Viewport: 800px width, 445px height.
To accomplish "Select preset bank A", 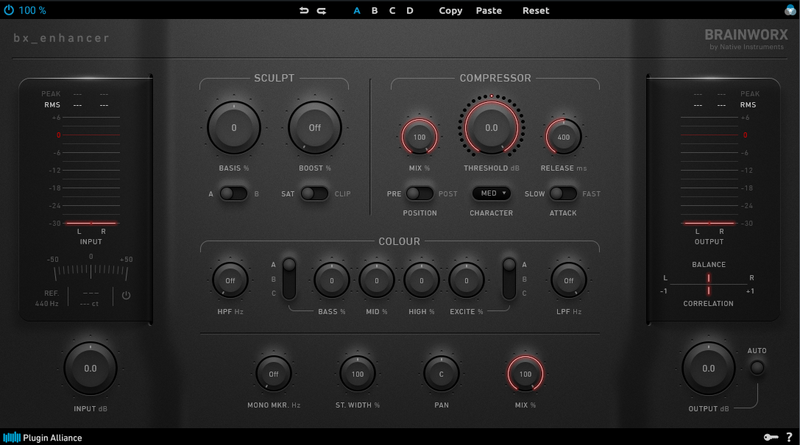I will (357, 10).
